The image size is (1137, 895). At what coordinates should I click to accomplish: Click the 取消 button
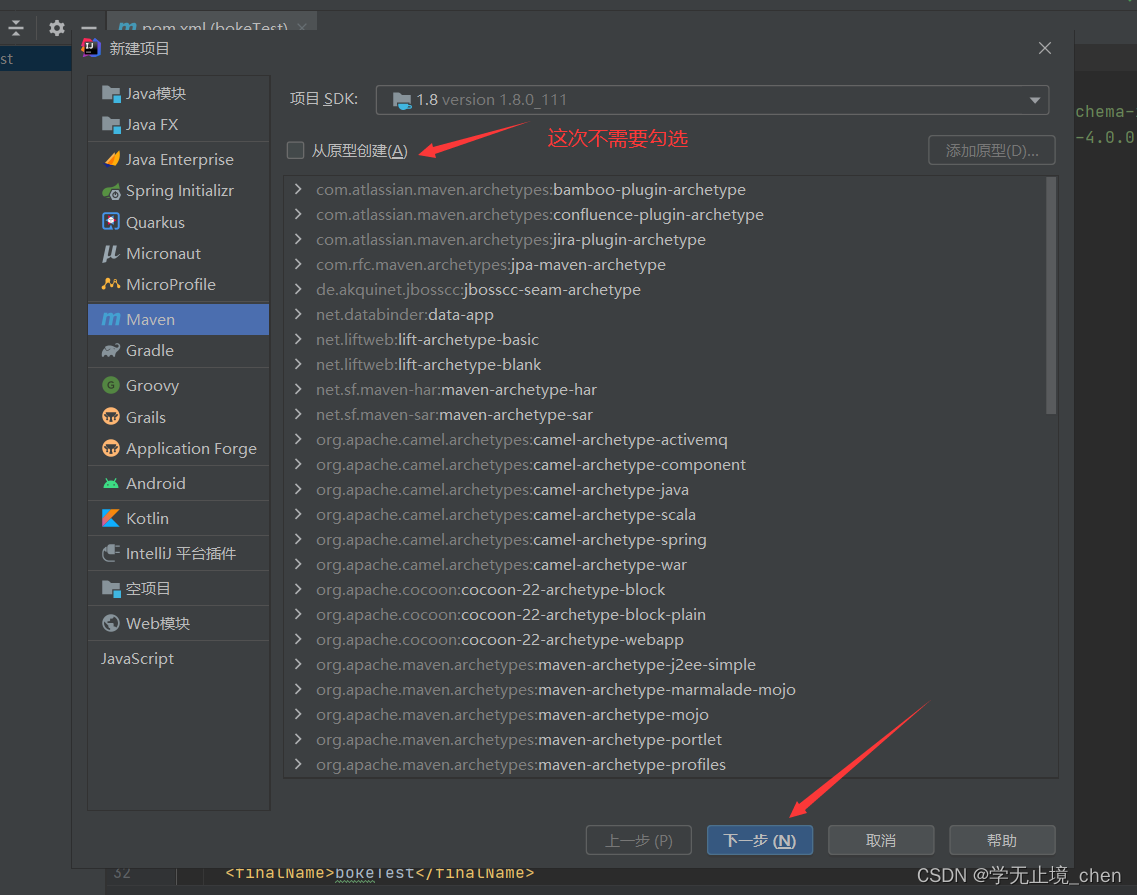(x=881, y=840)
